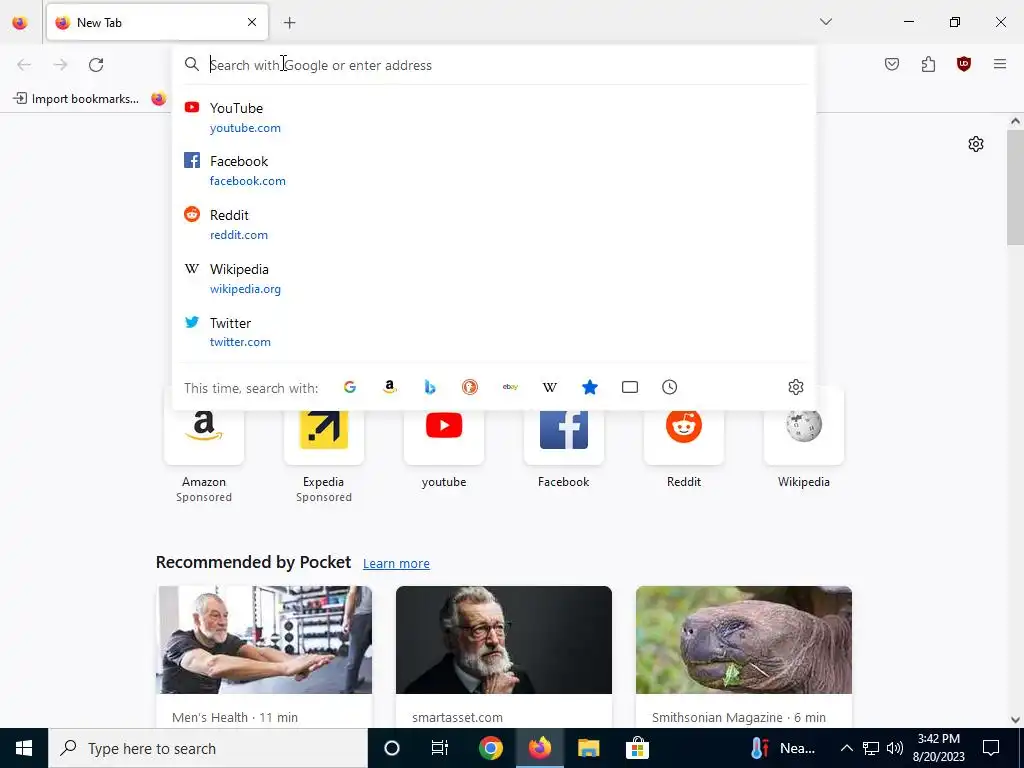Search this time with Amazon icon
Screen dimensions: 1024x768
(390, 387)
